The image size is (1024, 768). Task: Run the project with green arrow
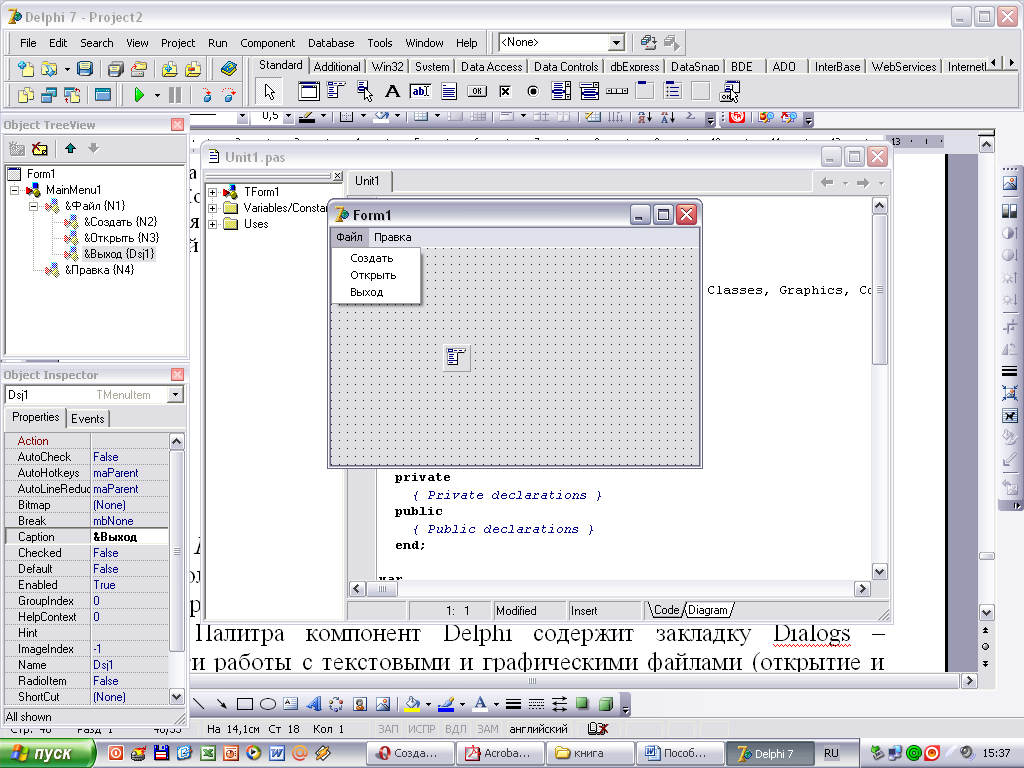click(x=139, y=95)
